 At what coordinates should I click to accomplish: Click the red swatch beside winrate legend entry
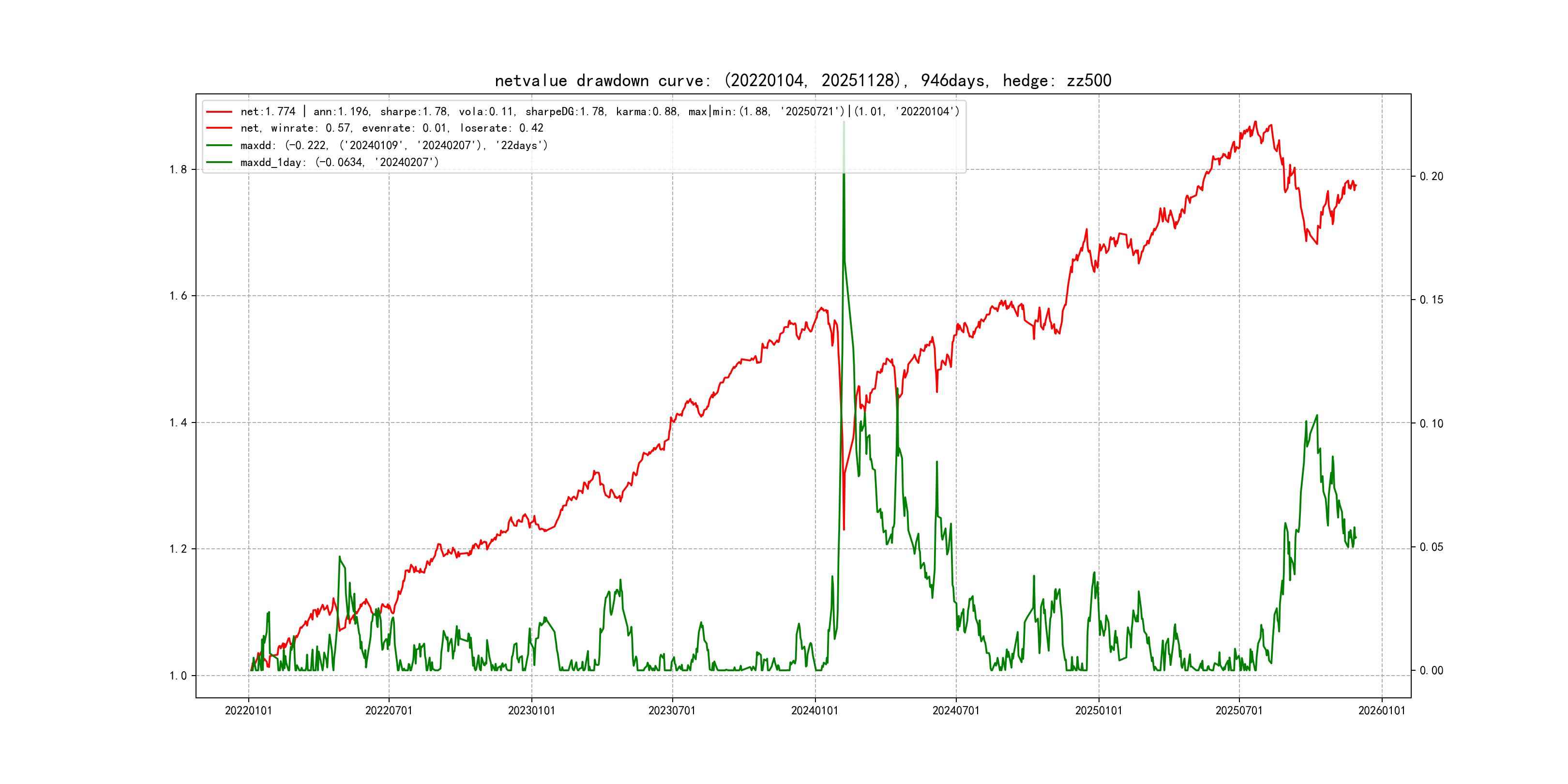click(x=219, y=128)
